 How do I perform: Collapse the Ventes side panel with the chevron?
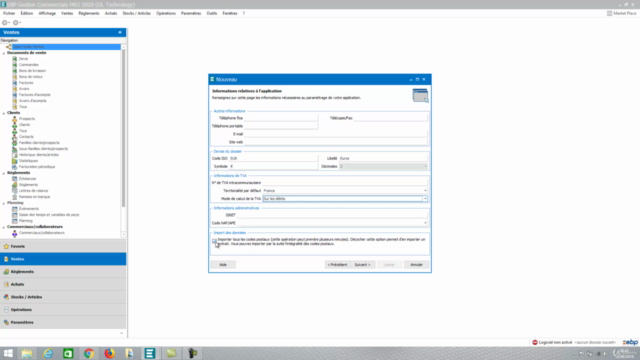[x=120, y=32]
